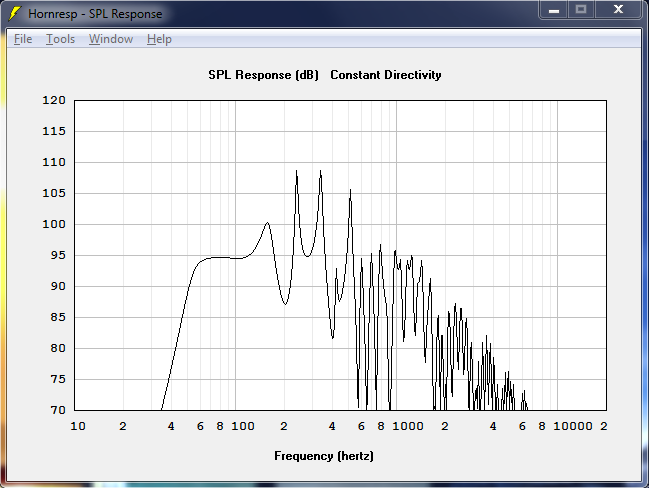Click the Hornresp - SPL Response title text
649x488 pixels.
click(x=95, y=14)
